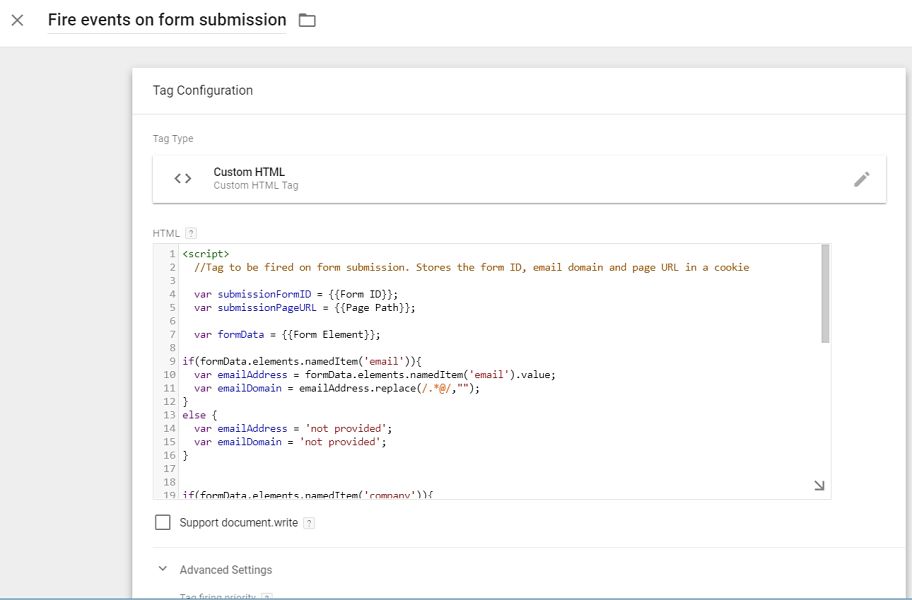Image resolution: width=912 pixels, height=600 pixels.
Task: Open help icon beside Support document.write
Action: tap(309, 523)
